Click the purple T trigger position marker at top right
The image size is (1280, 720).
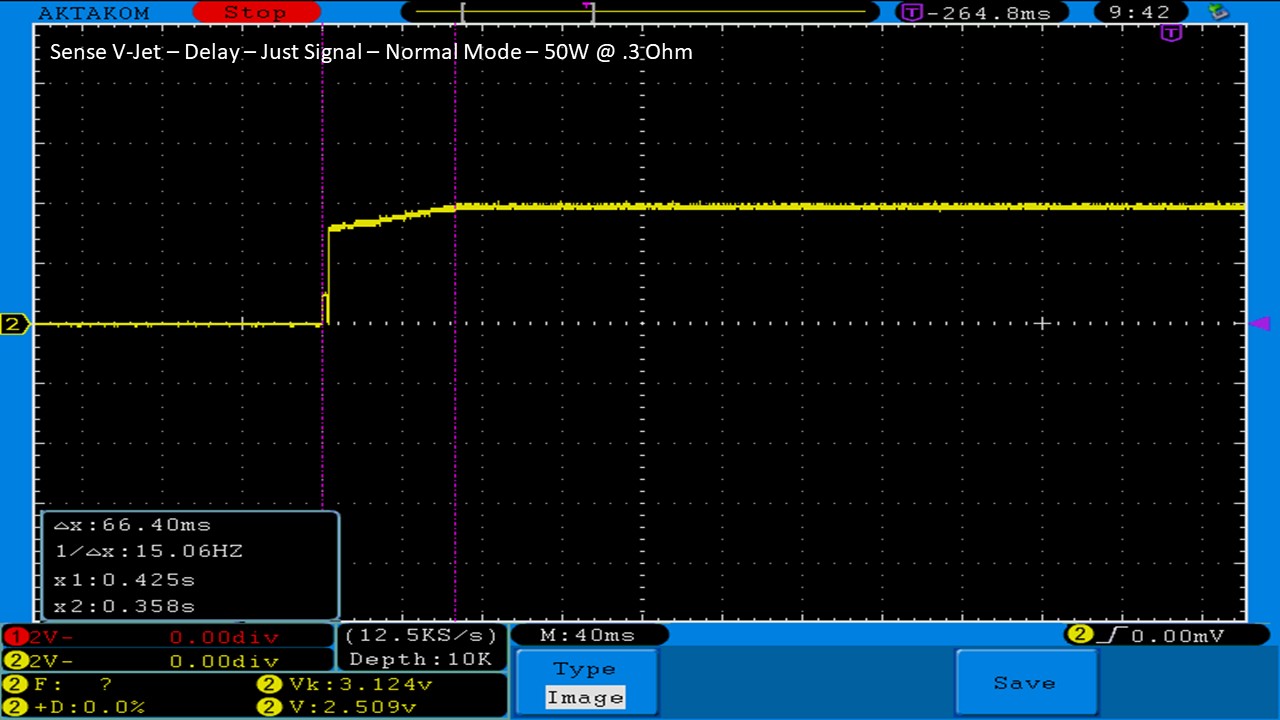pyautogui.click(x=1171, y=33)
